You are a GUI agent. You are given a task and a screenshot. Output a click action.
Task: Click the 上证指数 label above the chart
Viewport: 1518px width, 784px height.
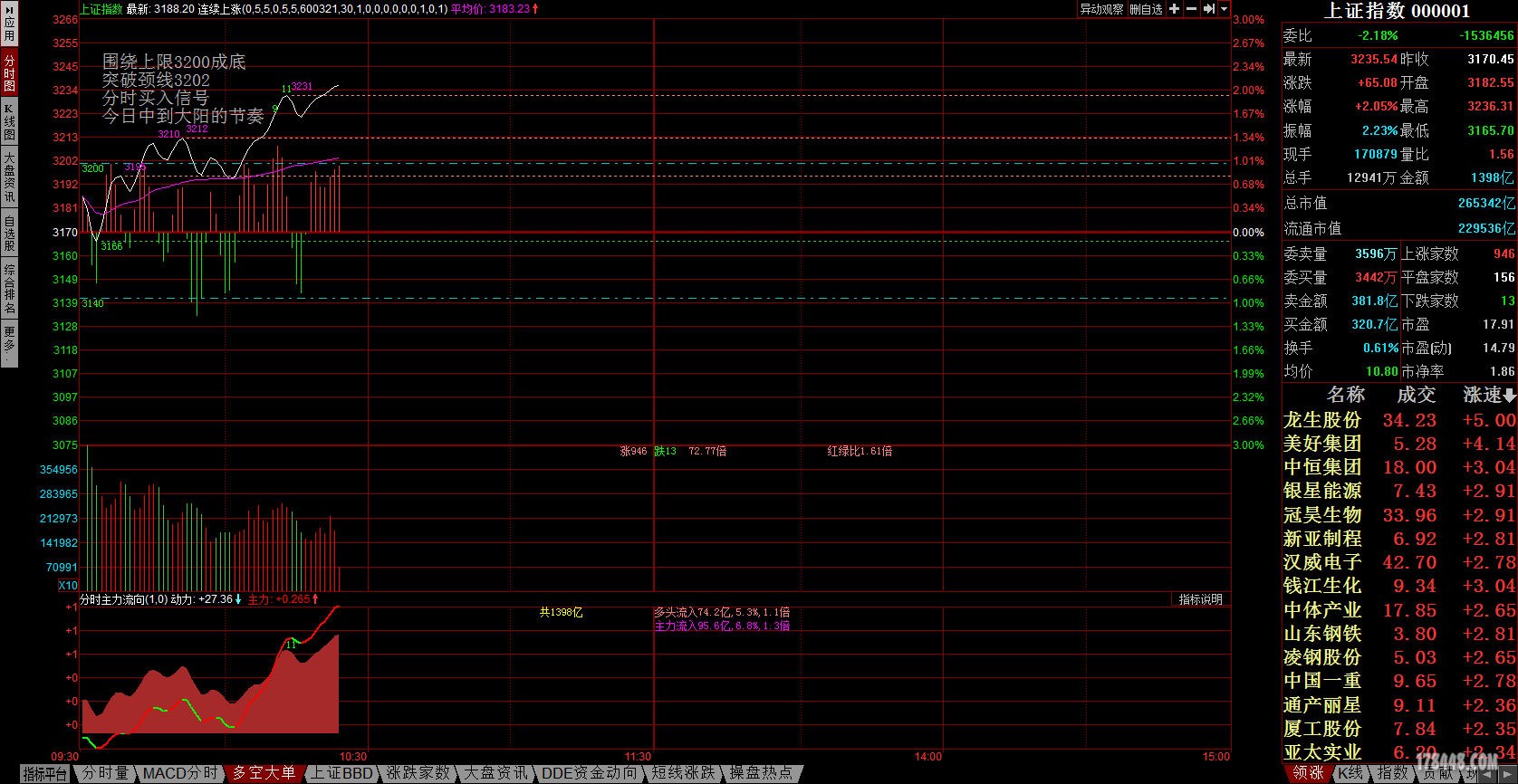(x=101, y=9)
